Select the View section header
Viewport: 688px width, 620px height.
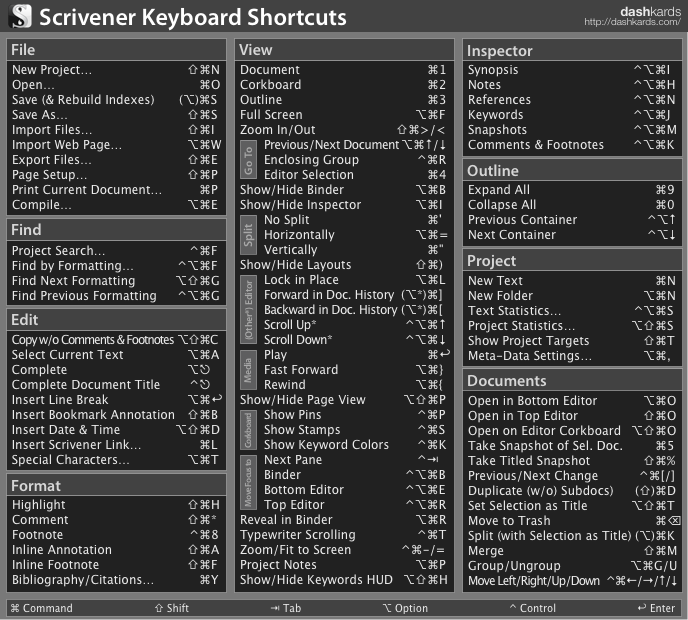coord(344,50)
